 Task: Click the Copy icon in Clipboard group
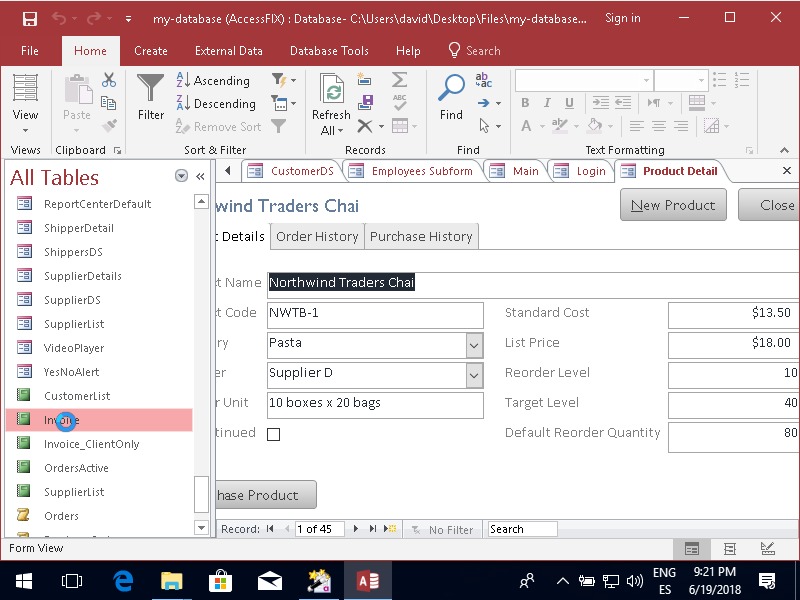[x=108, y=103]
